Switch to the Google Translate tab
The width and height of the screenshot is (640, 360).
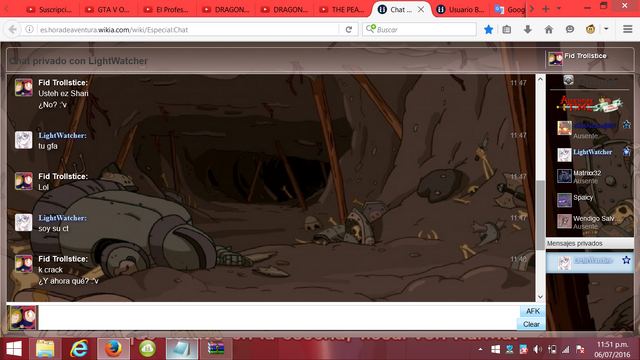509,9
